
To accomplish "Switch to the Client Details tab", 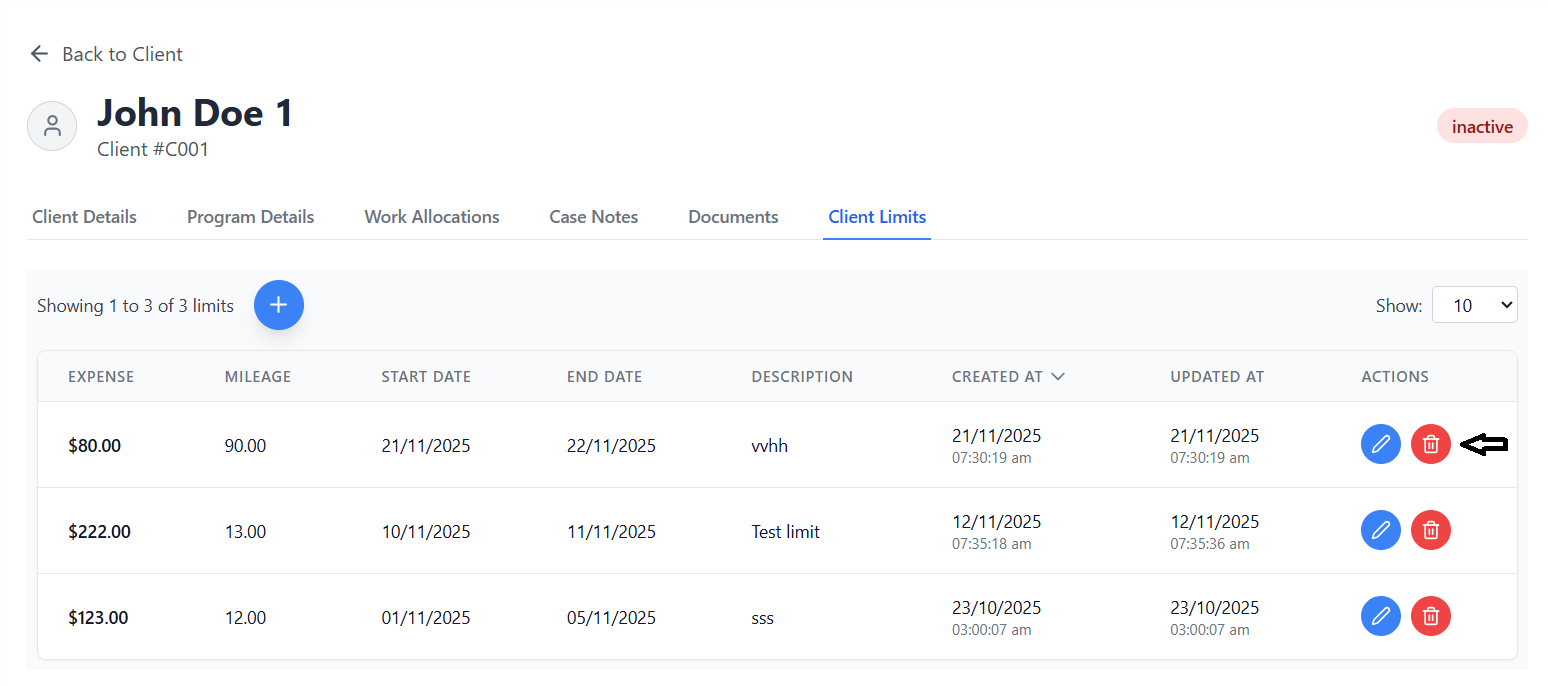I will click(x=84, y=217).
